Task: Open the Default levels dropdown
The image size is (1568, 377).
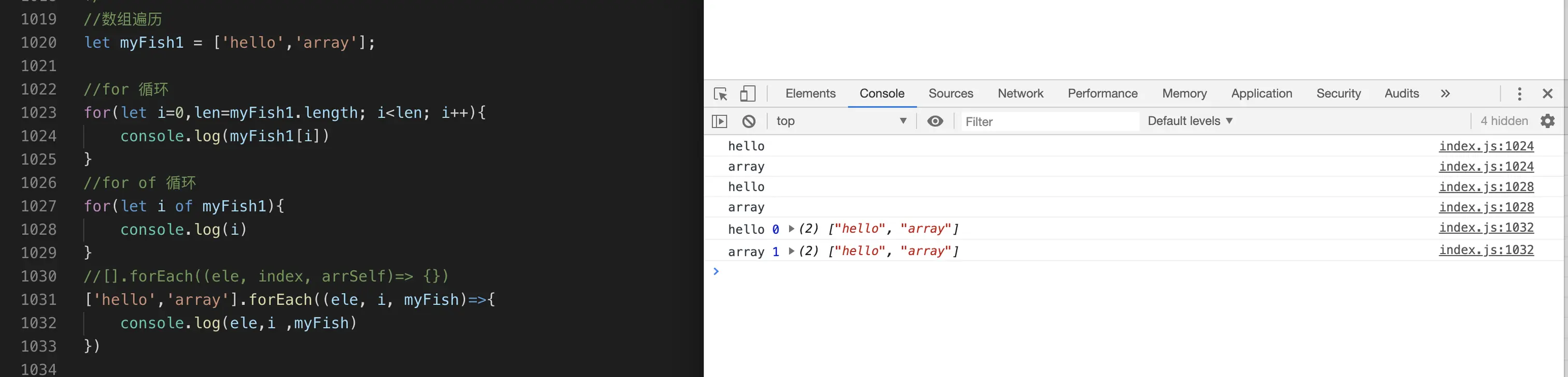Action: pos(1190,121)
